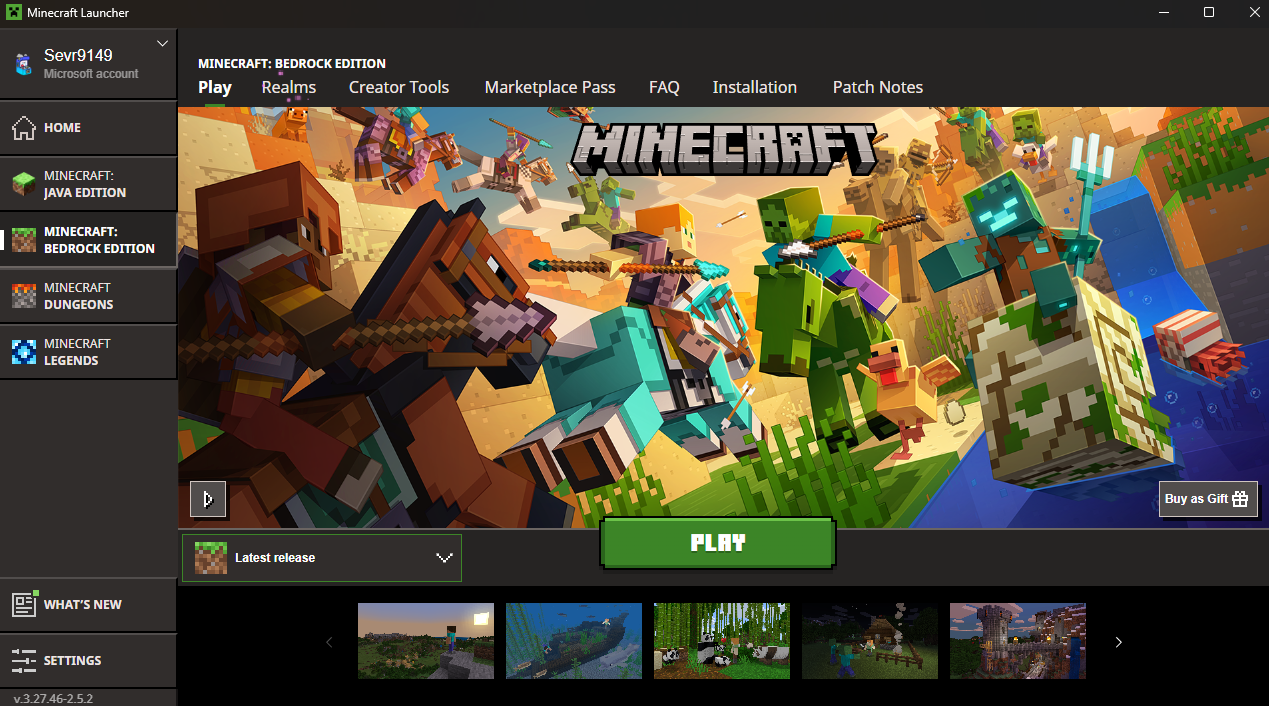Viewport: 1269px width, 706px height.
Task: Click the play-video button on the banner
Action: [208, 499]
